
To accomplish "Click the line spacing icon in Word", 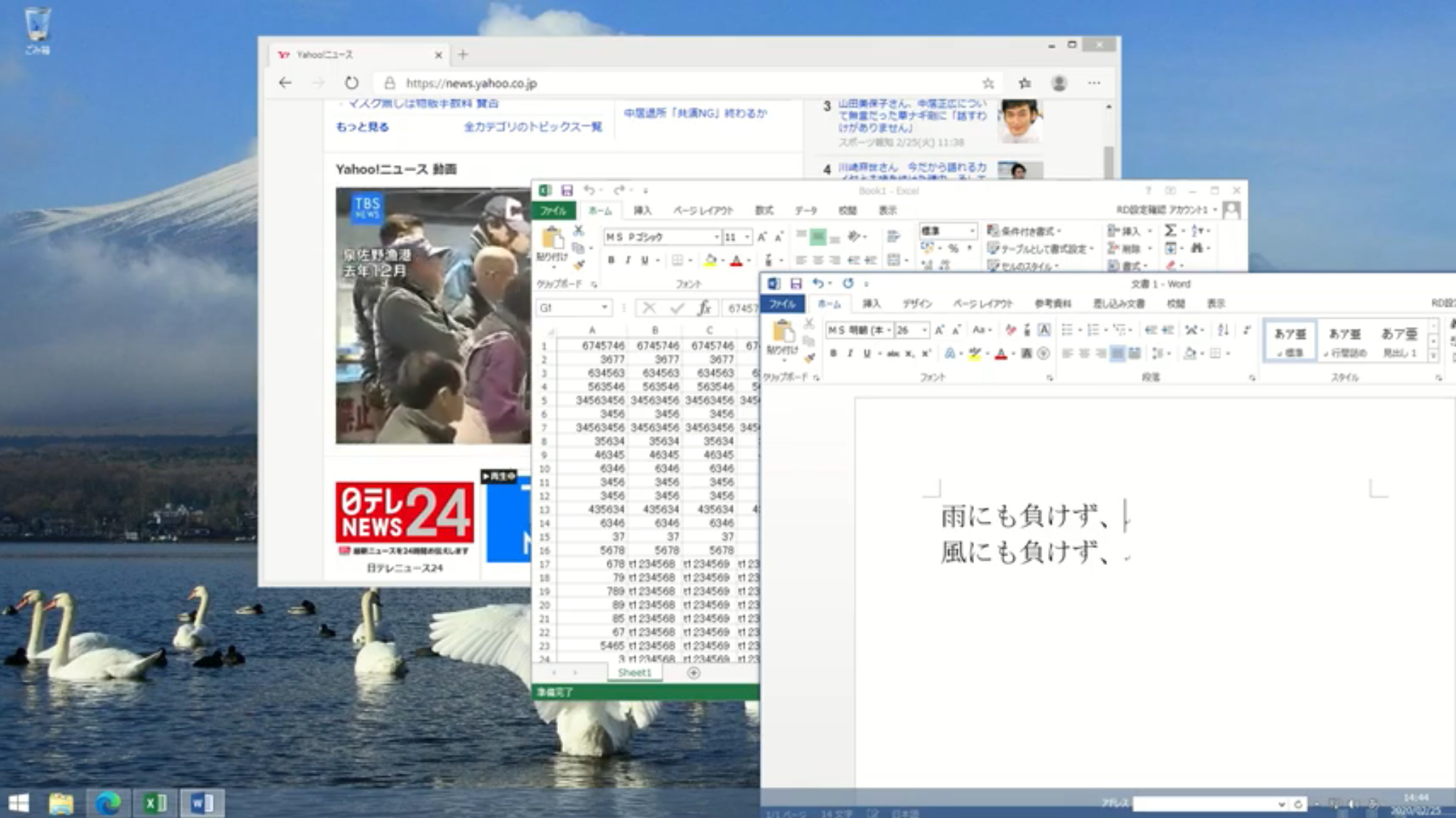I will 1157,353.
